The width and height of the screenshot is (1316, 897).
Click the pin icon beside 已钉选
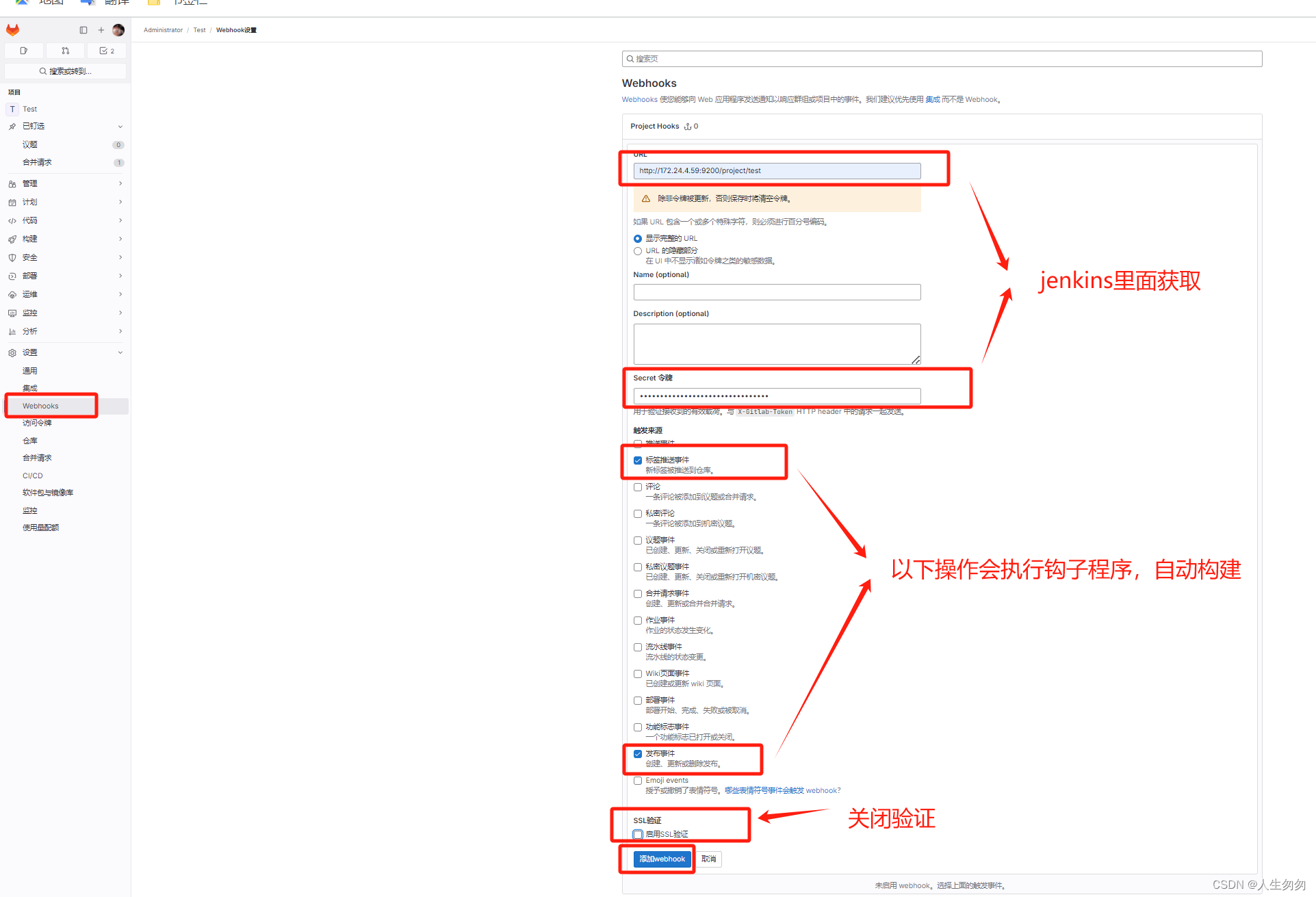[12, 127]
